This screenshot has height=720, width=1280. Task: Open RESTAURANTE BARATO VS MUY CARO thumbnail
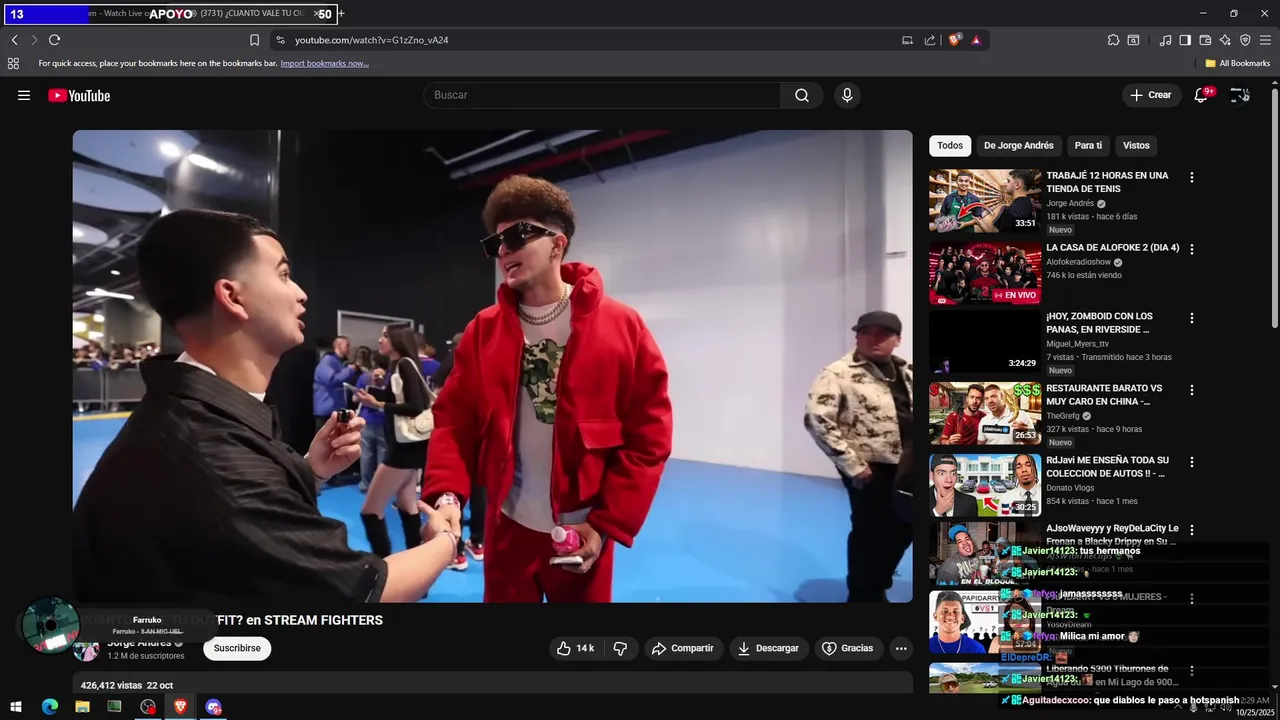tap(985, 413)
